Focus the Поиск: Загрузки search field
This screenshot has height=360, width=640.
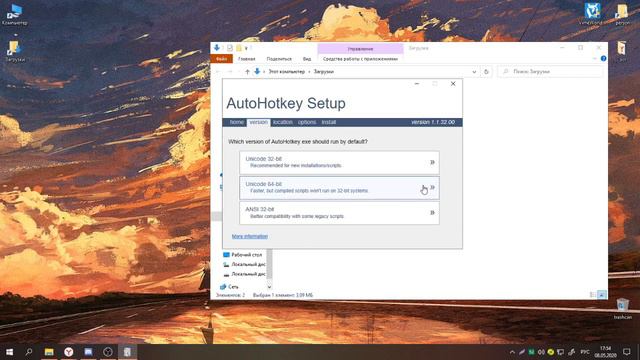coord(550,71)
